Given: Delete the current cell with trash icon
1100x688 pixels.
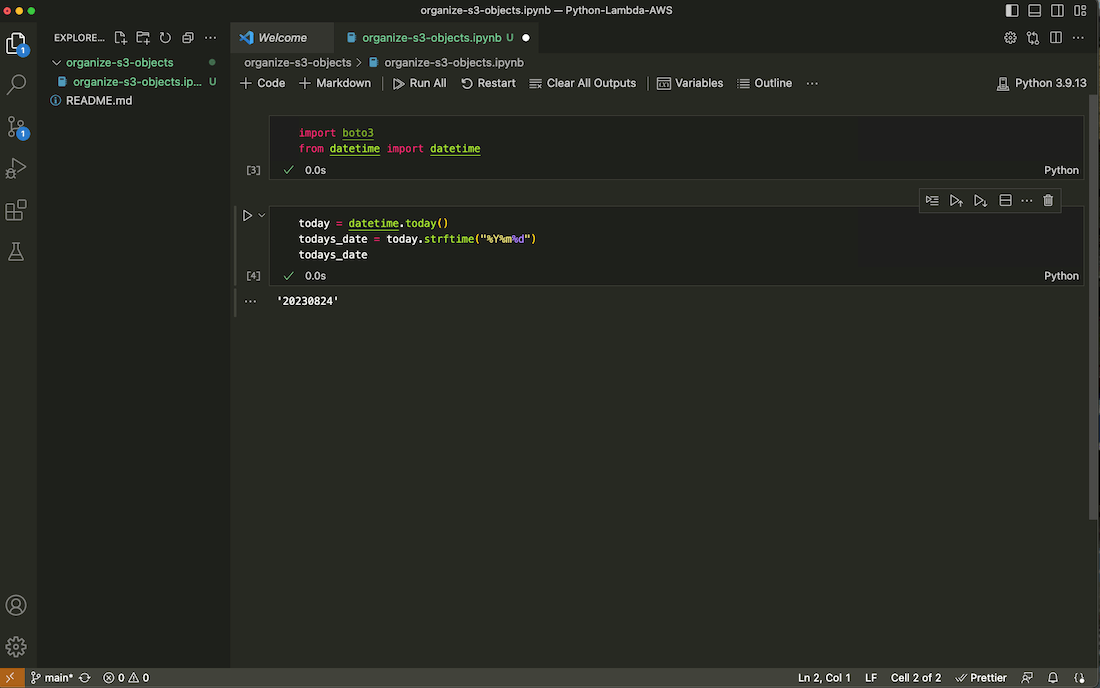Looking at the screenshot, I should [x=1048, y=201].
